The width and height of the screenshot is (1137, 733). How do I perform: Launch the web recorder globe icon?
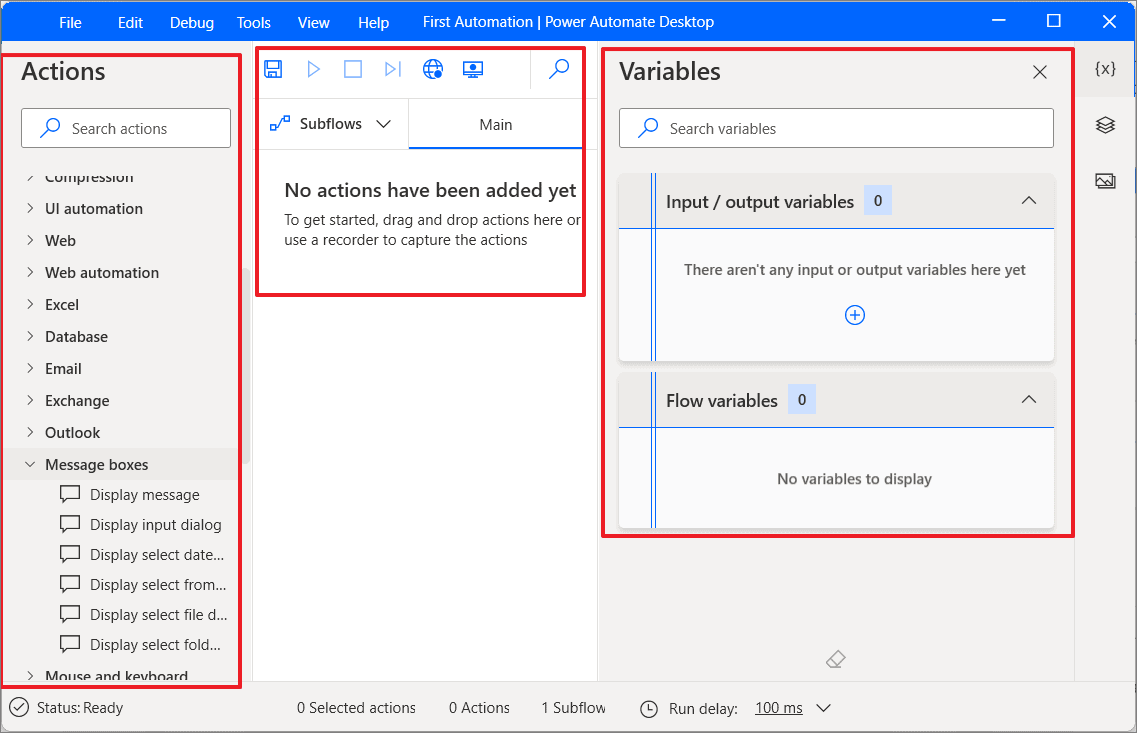432,68
